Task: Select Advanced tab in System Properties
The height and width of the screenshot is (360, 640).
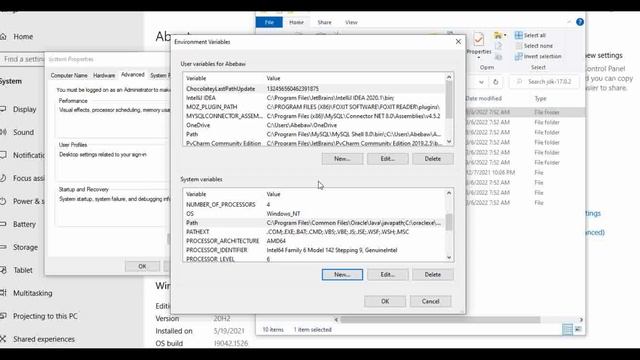Action: pyautogui.click(x=133, y=75)
